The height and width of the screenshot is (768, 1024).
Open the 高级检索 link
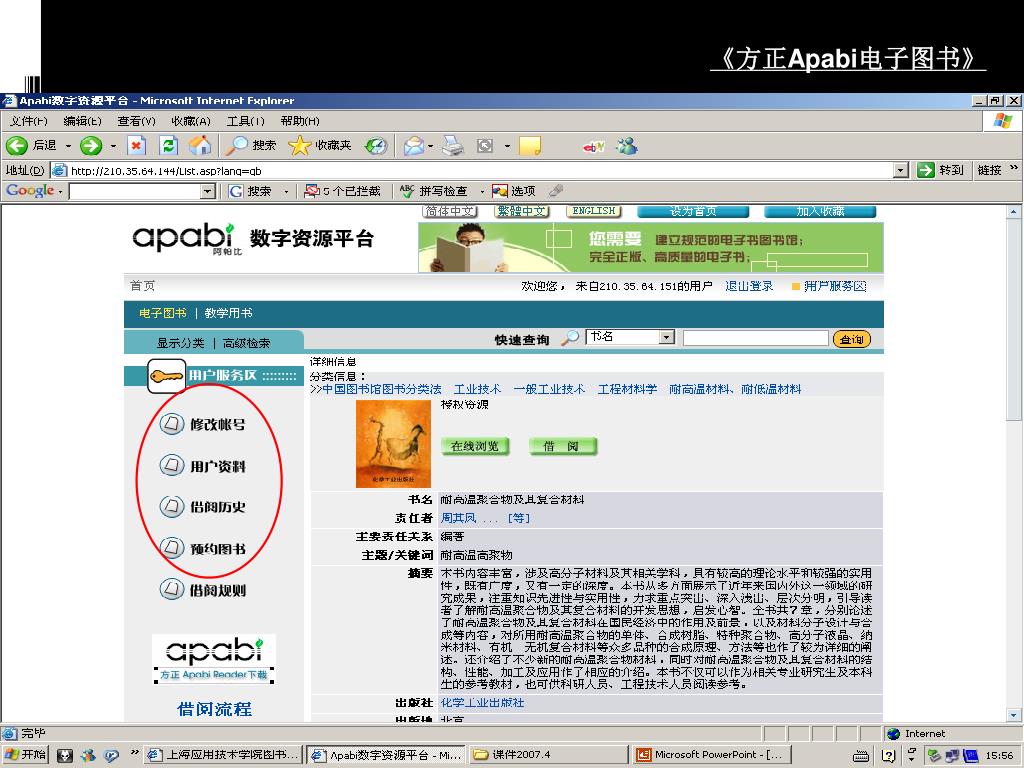(x=246, y=343)
